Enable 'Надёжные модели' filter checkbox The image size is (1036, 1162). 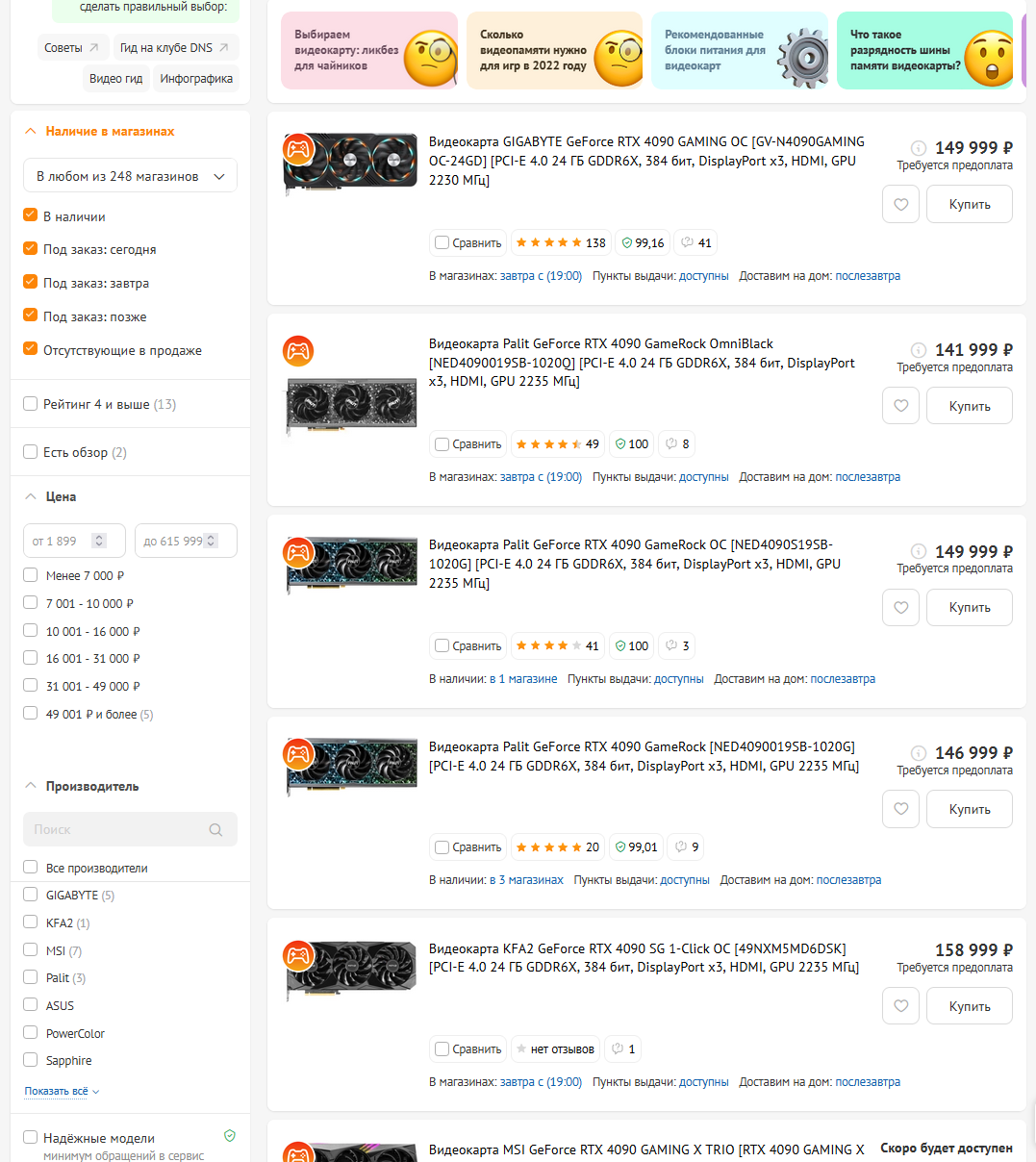coord(30,1137)
